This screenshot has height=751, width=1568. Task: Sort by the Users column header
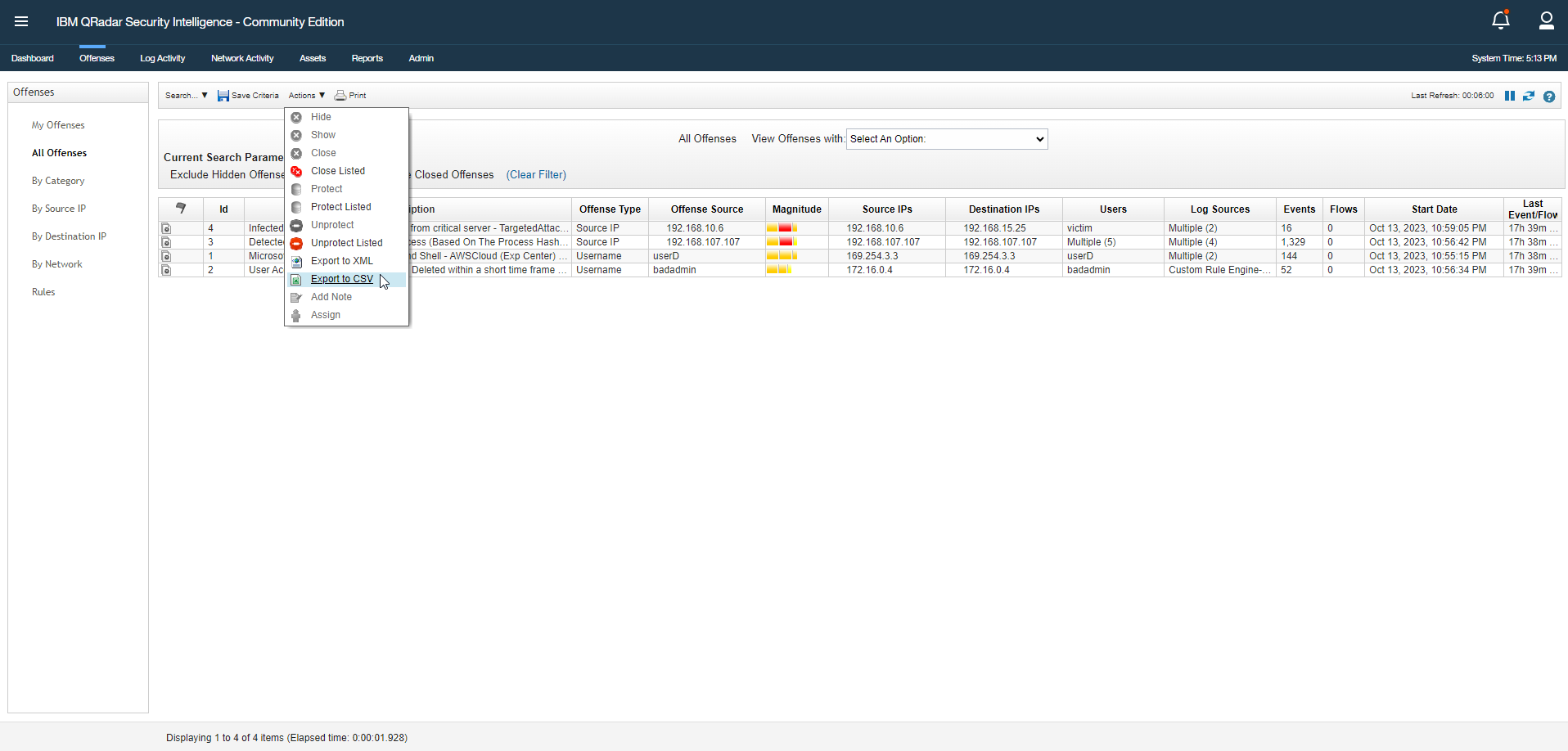pos(1113,209)
